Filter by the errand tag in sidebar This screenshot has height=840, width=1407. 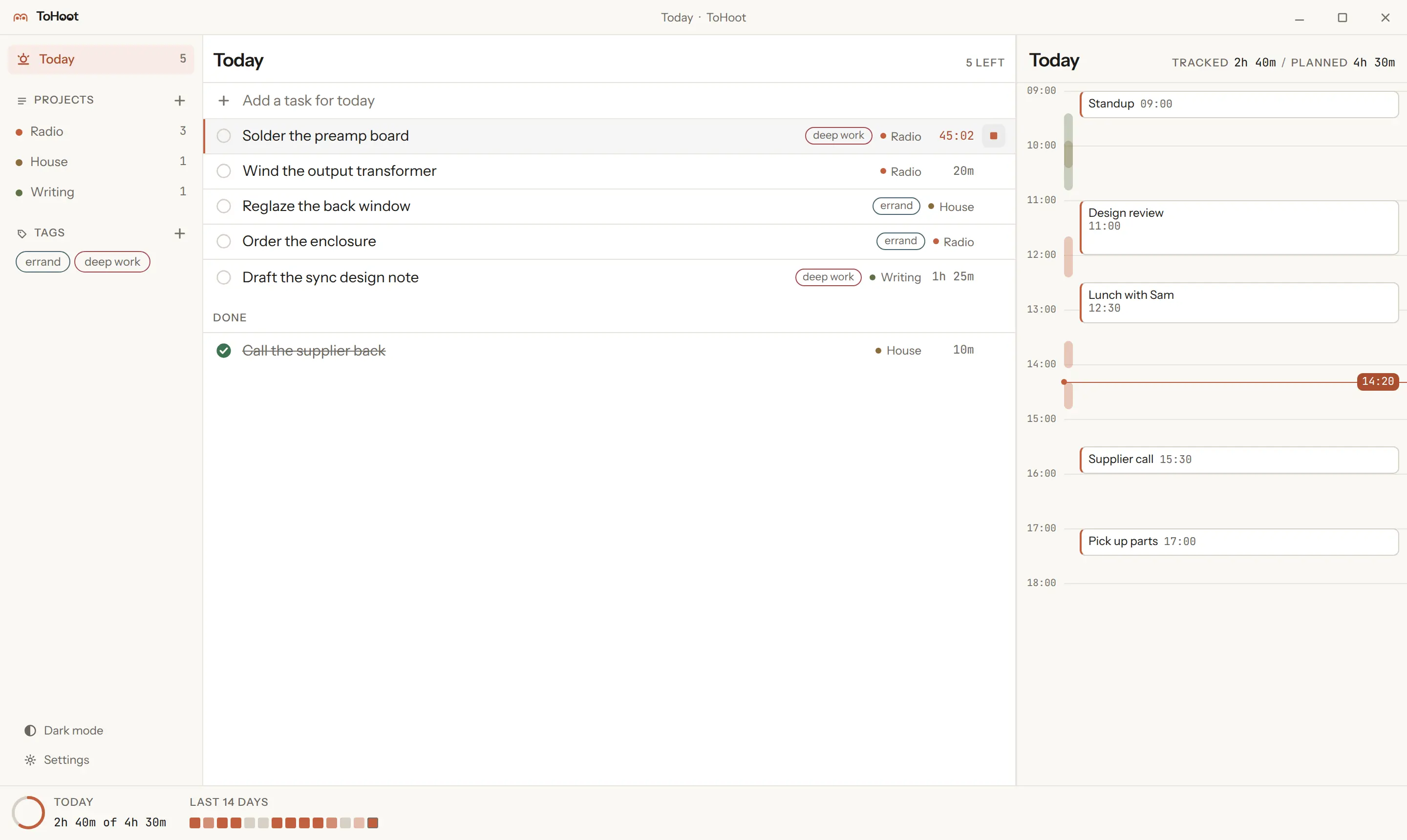(43, 262)
